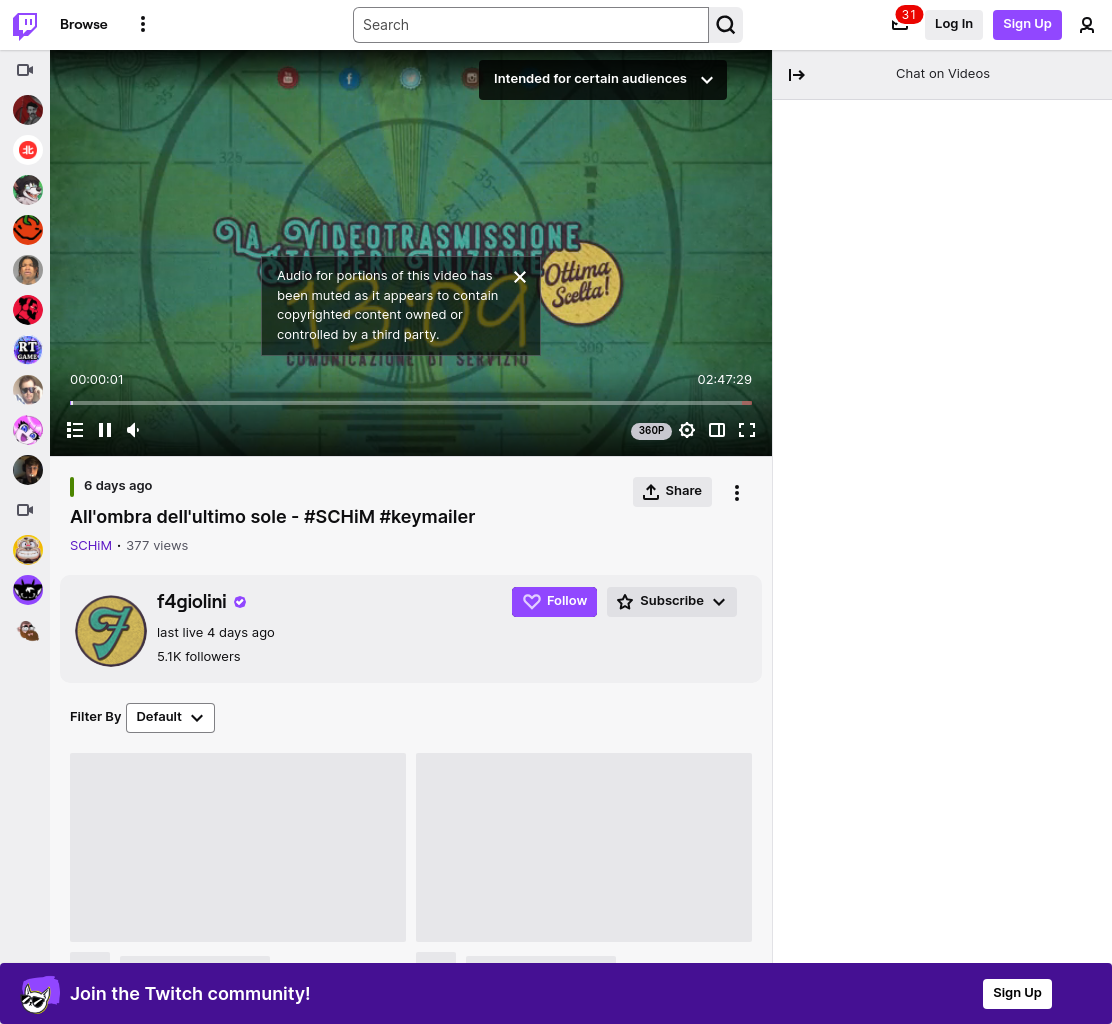Screen dimensions: 1112x1024
Task: Pause the video playback
Action: [x=105, y=430]
